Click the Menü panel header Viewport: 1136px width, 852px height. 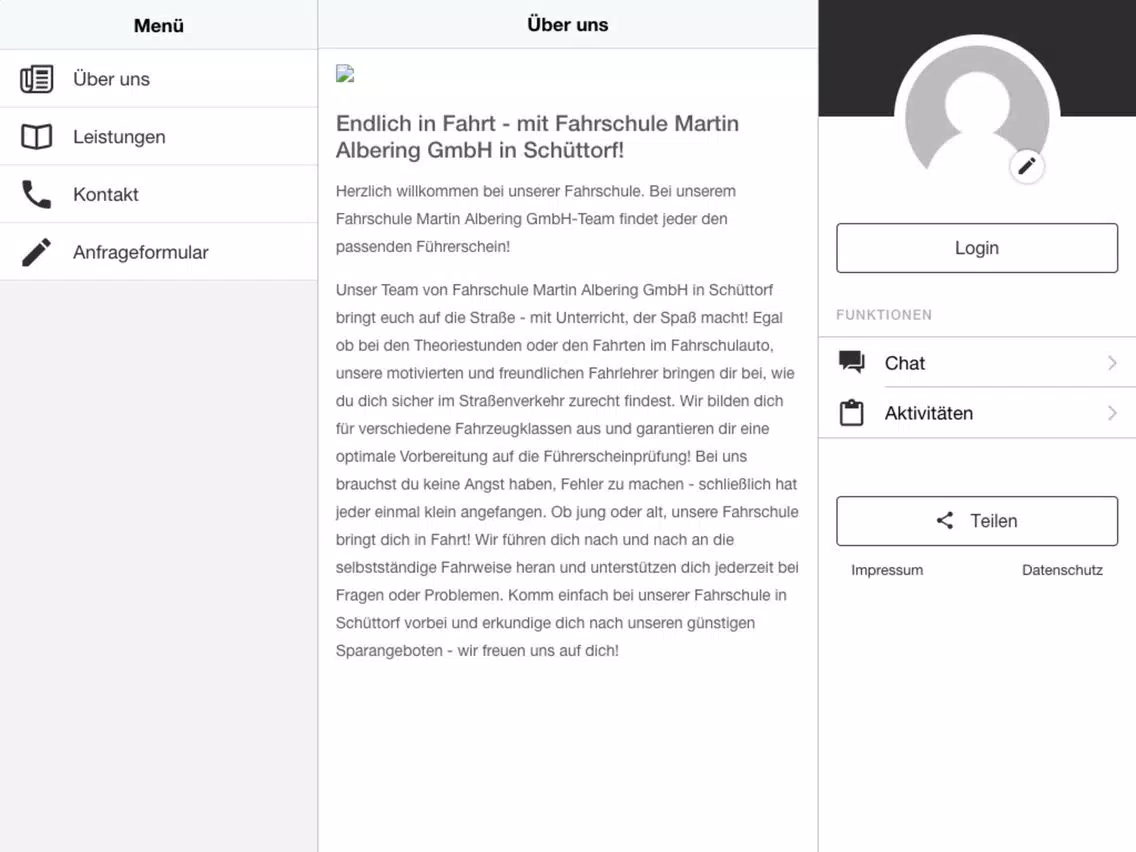click(x=159, y=25)
